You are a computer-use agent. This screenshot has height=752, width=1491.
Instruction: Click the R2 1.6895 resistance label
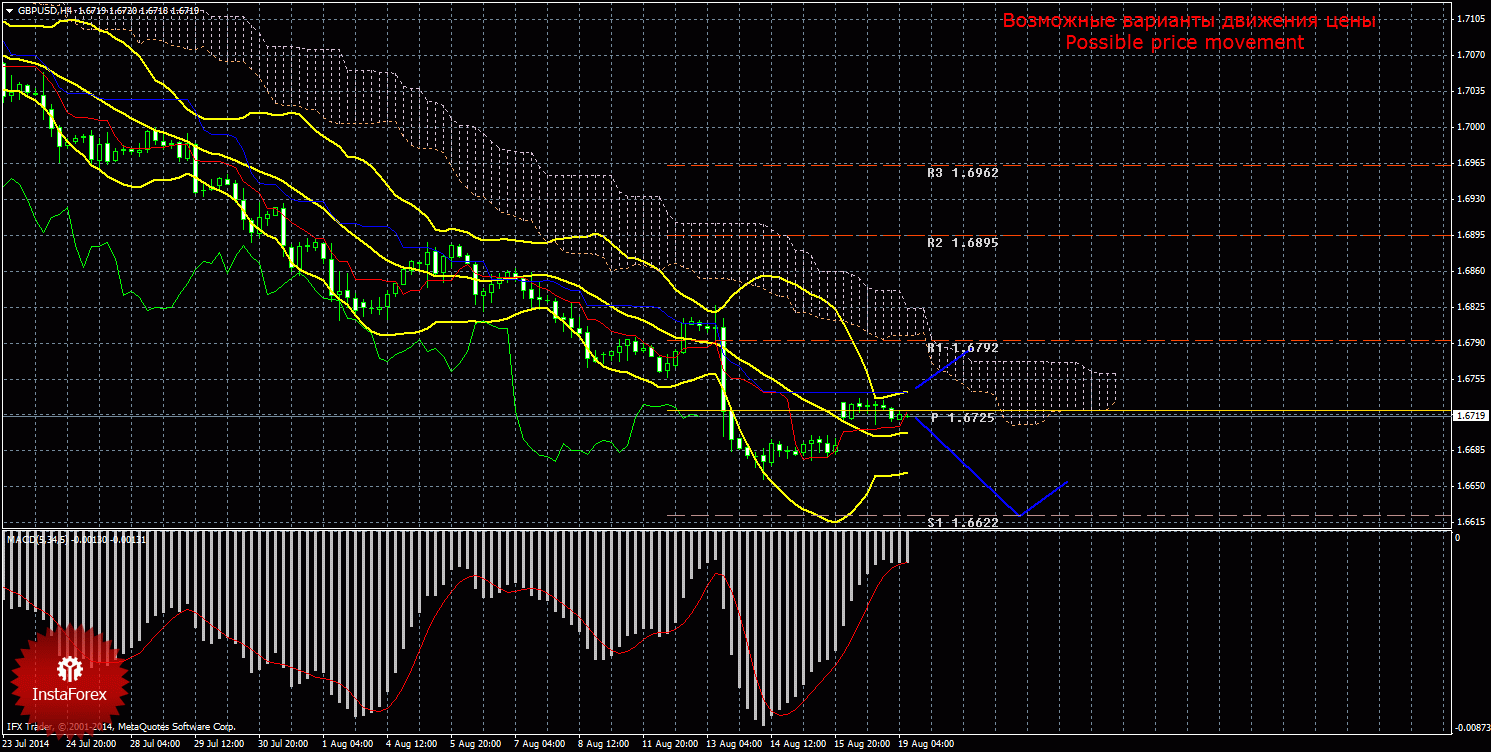point(962,242)
